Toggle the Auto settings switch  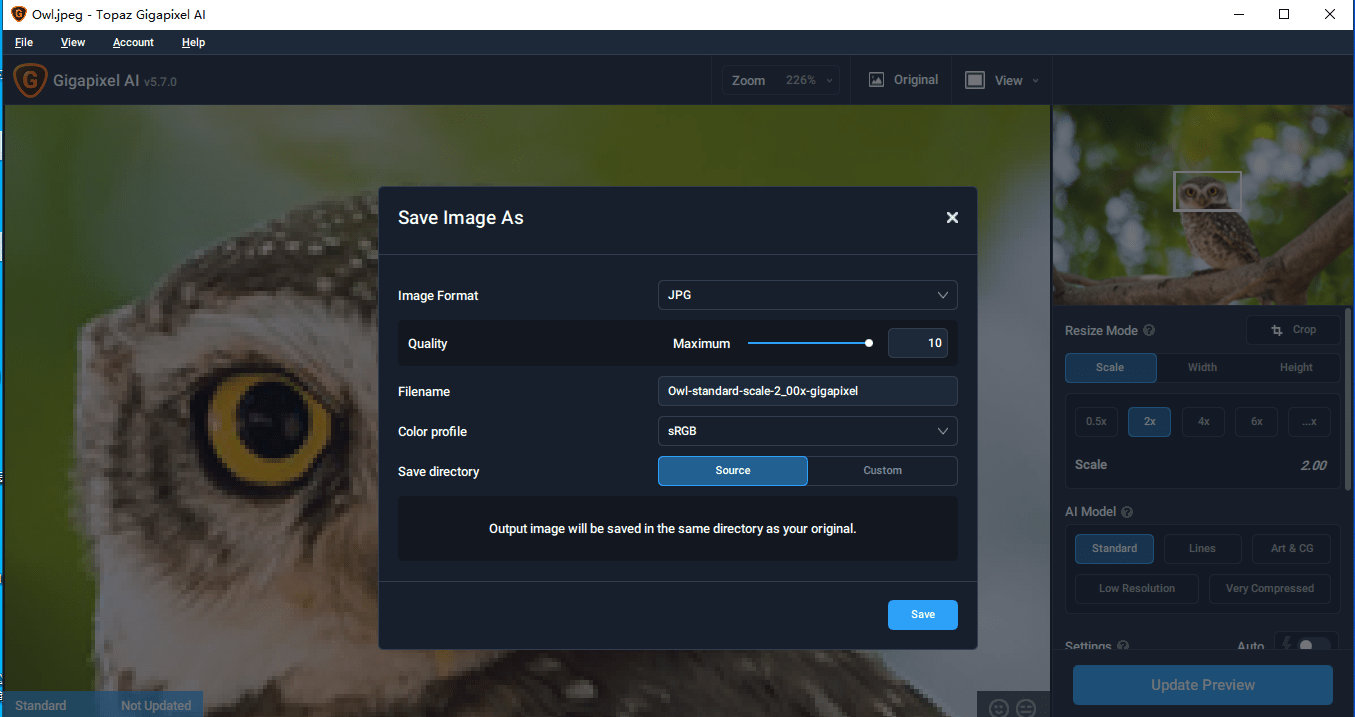tap(1313, 646)
